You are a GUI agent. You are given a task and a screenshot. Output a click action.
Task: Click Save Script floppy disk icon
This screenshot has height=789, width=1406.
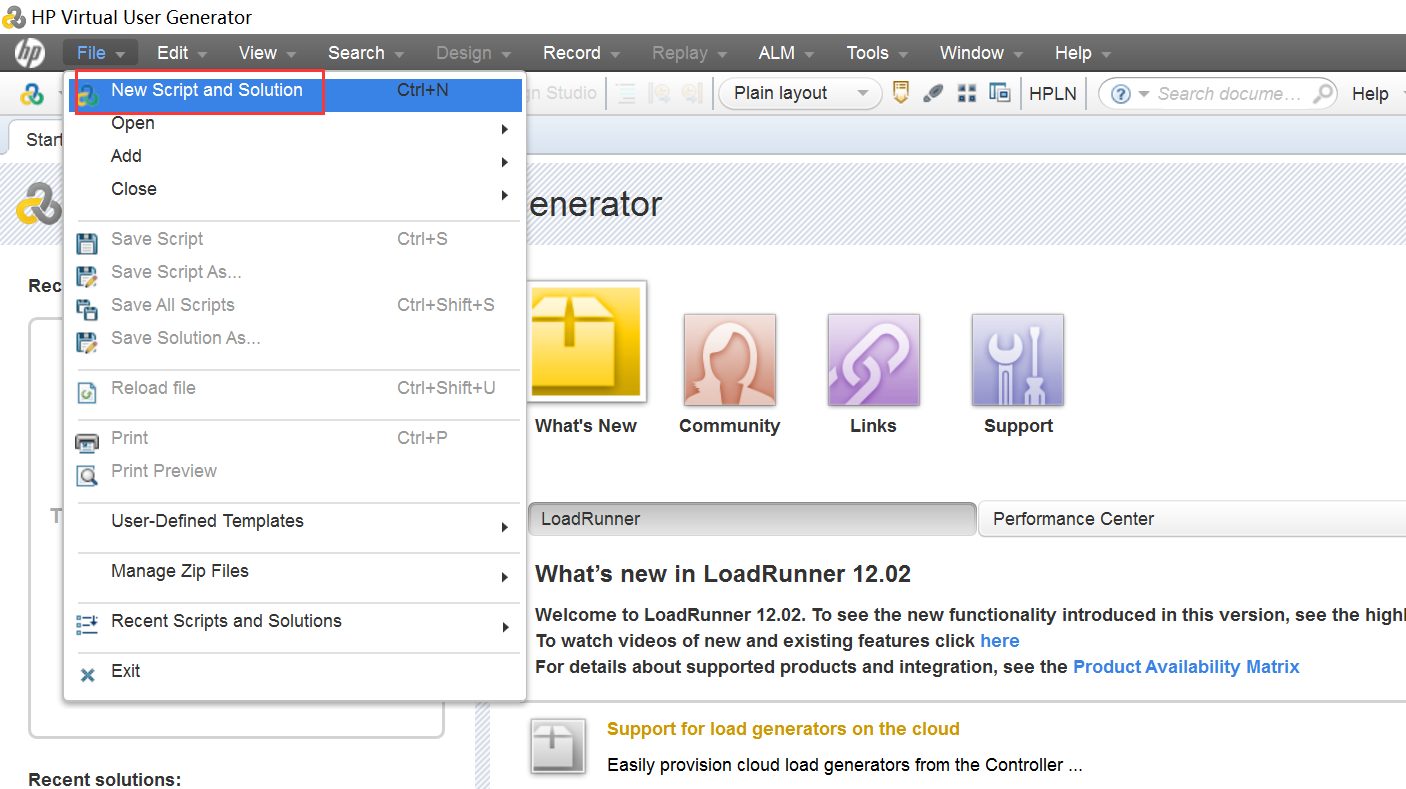click(x=88, y=242)
